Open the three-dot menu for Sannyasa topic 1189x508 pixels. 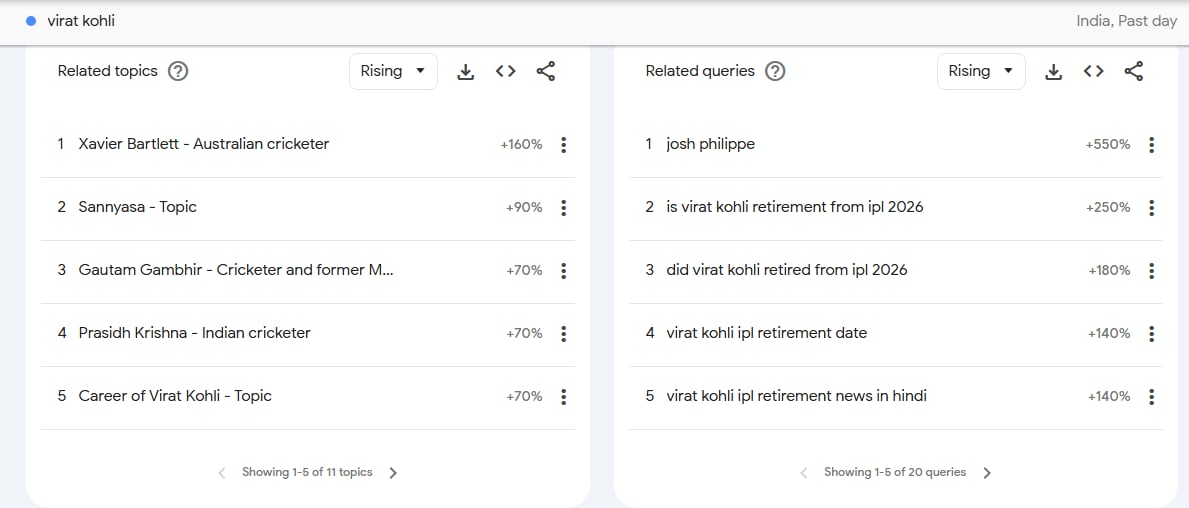tap(564, 208)
